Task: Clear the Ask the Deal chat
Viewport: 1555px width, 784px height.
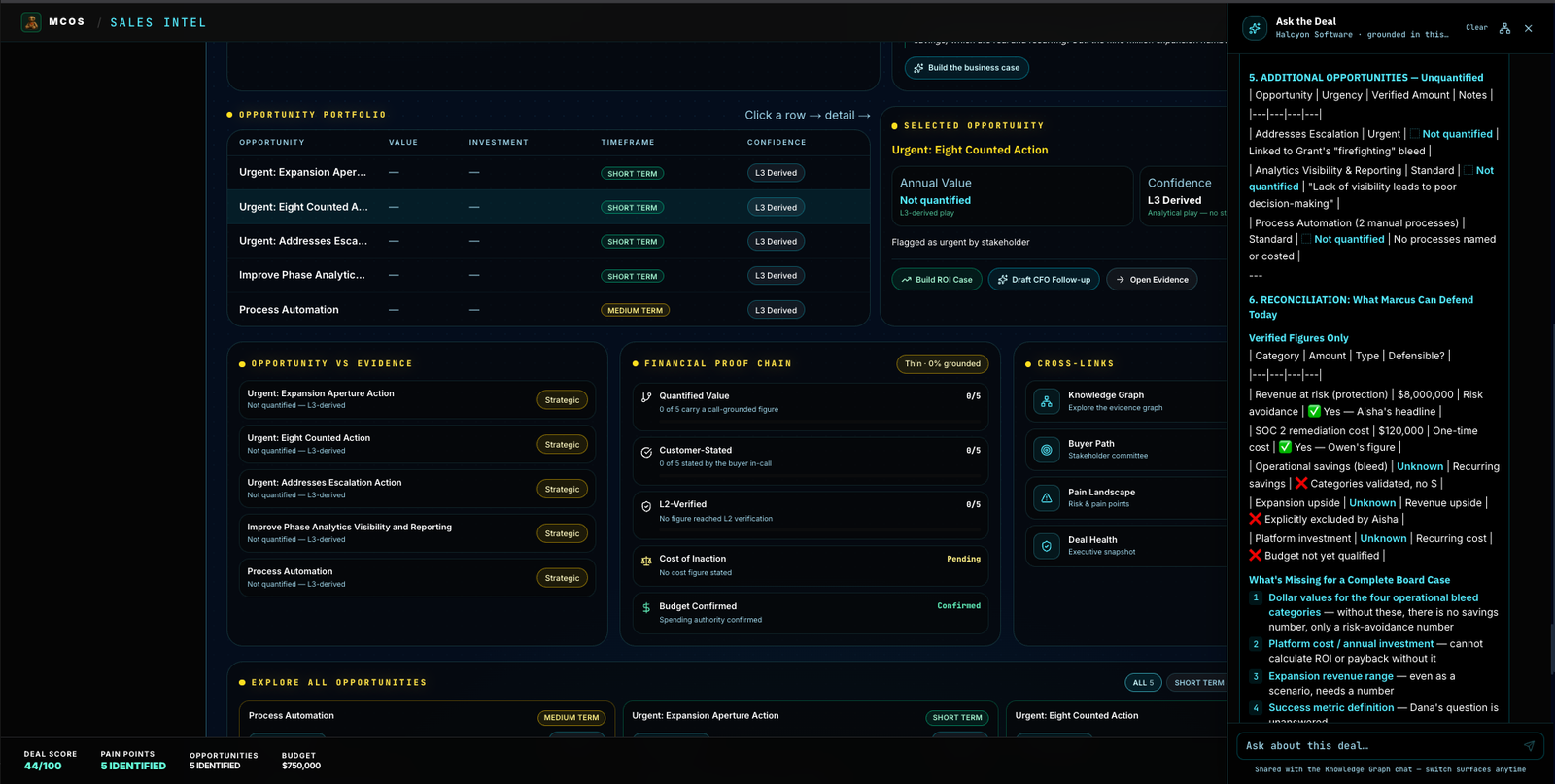Action: [x=1476, y=28]
